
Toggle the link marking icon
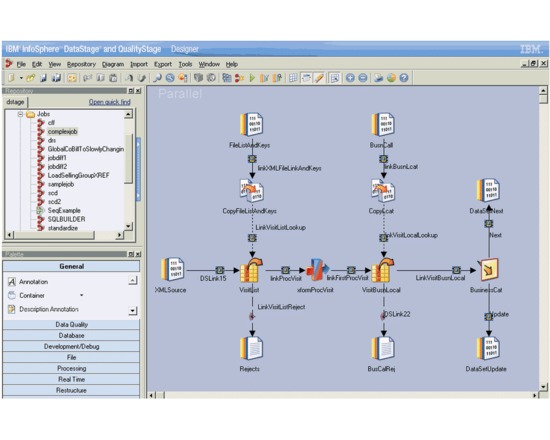point(306,78)
